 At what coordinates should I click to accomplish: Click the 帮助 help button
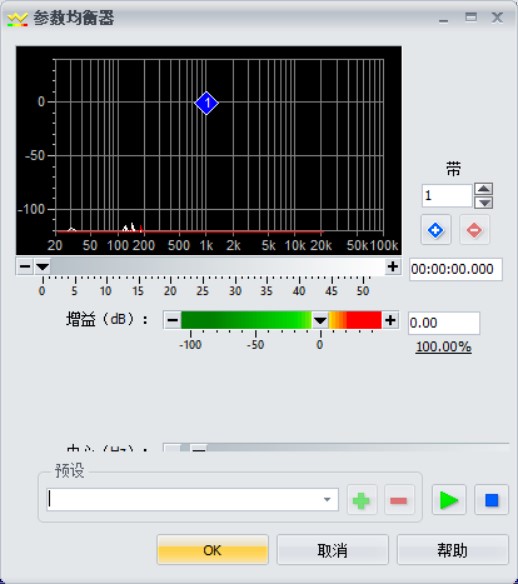click(x=453, y=550)
